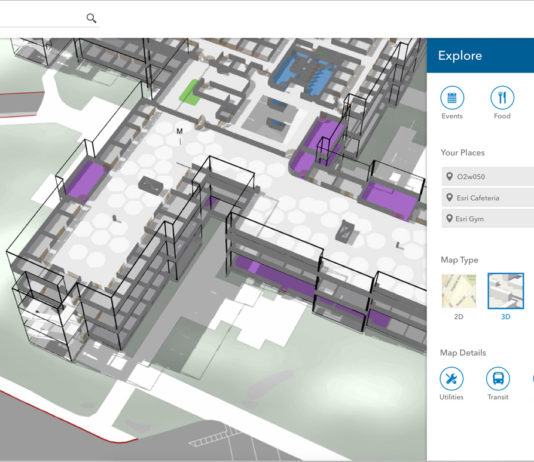
Task: Open the Food category
Action: point(502,98)
